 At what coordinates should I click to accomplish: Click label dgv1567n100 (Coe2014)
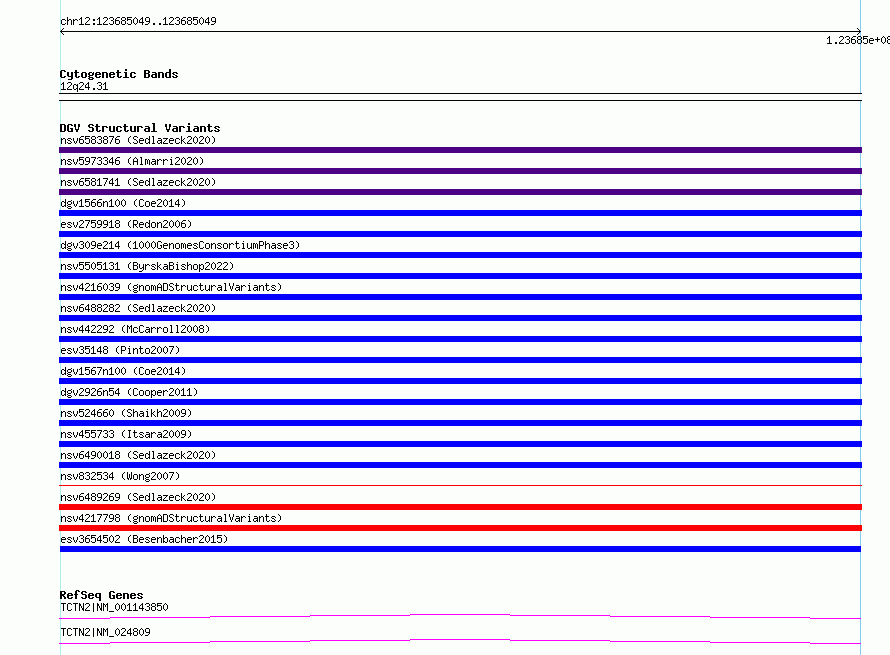(x=123, y=371)
